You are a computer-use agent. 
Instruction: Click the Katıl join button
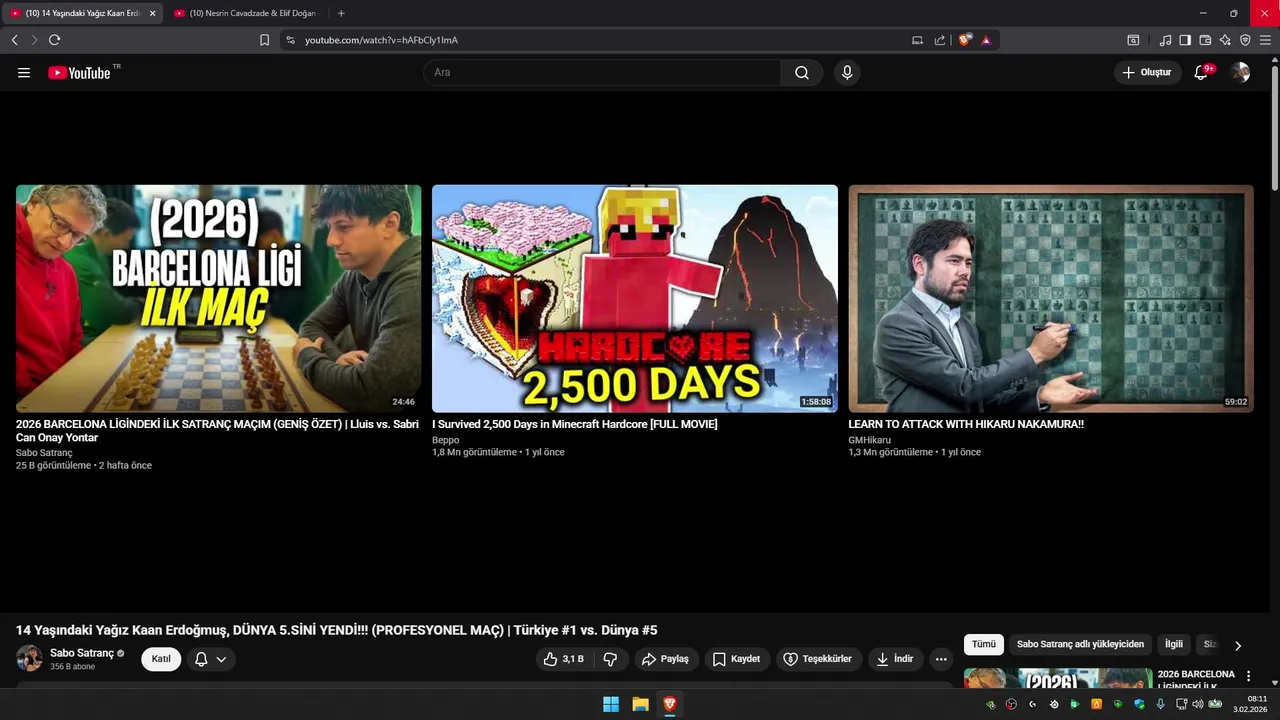pos(161,659)
